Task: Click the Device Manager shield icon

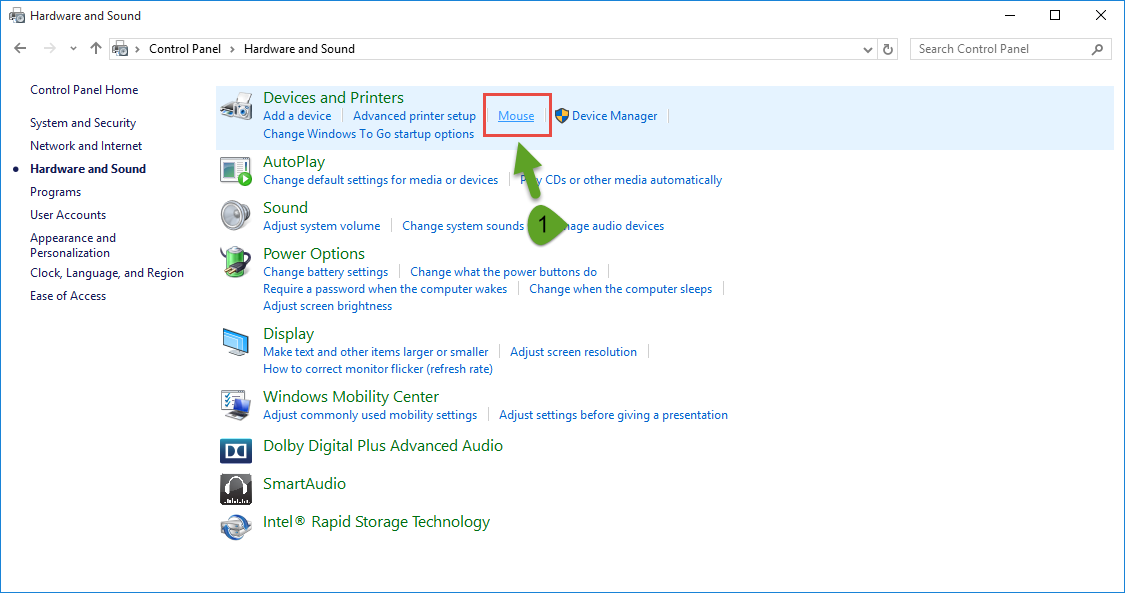Action: point(561,115)
